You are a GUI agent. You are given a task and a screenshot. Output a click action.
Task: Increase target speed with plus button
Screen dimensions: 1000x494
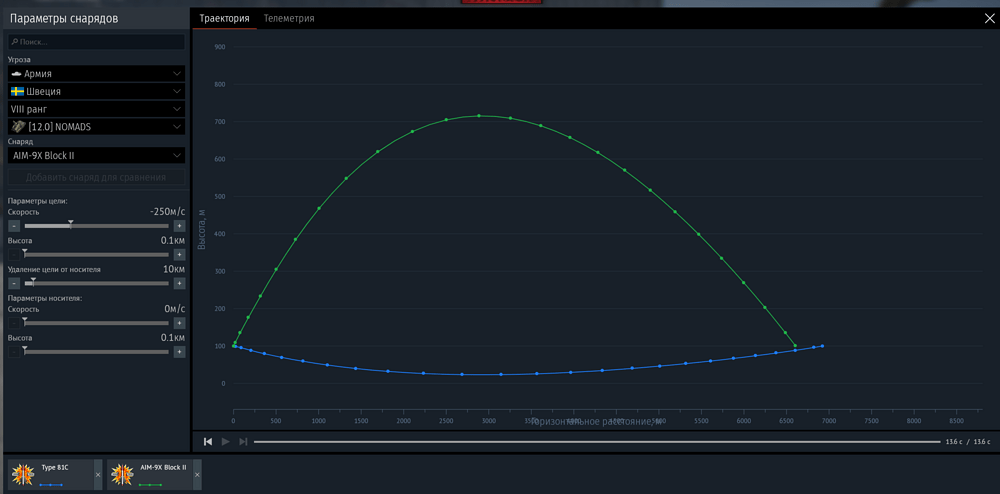[179, 226]
